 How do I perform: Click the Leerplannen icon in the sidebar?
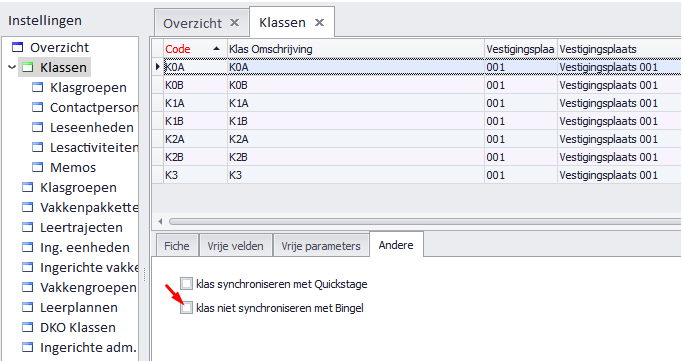[28, 307]
